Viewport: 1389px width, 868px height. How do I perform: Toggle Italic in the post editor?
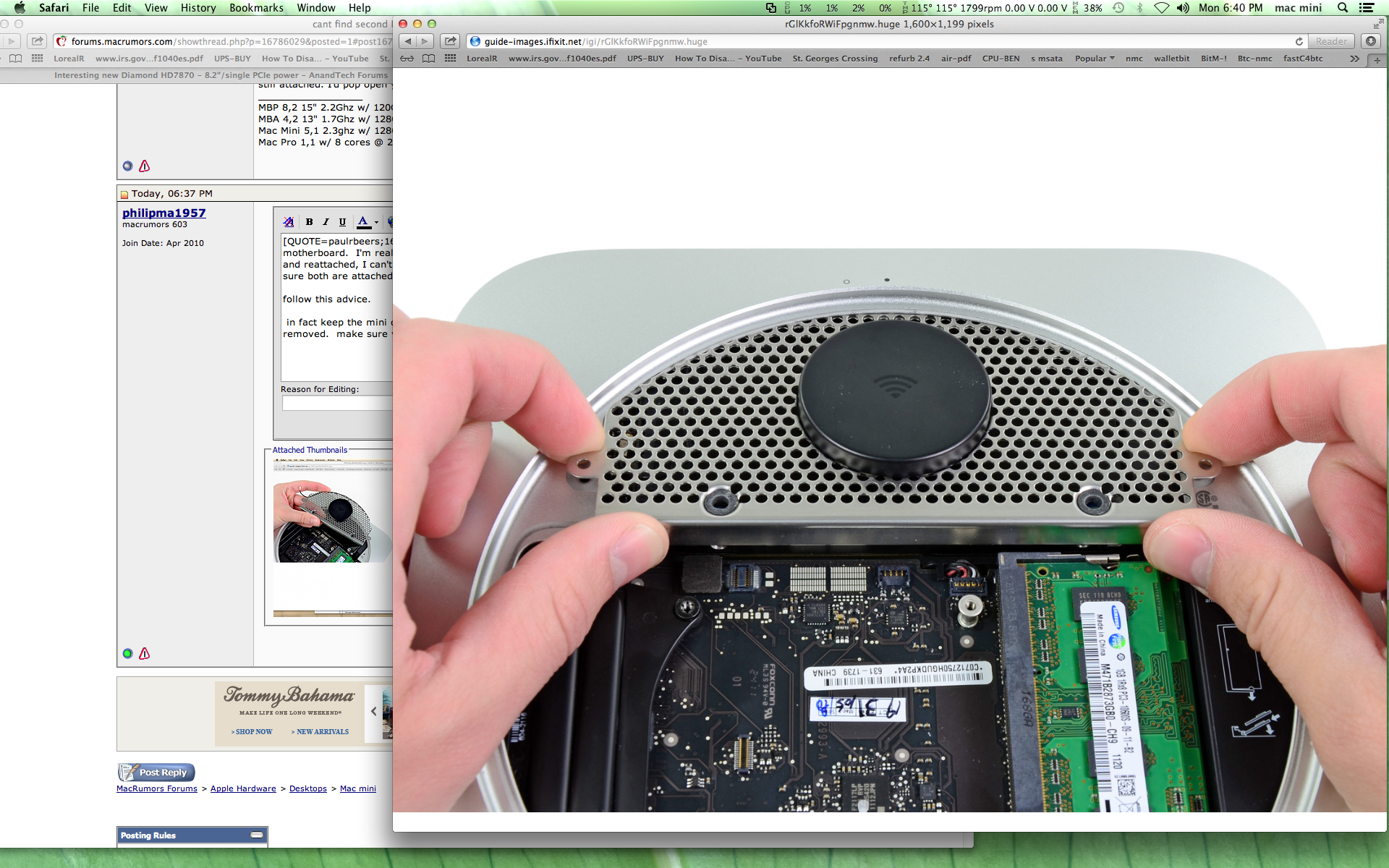(x=326, y=222)
